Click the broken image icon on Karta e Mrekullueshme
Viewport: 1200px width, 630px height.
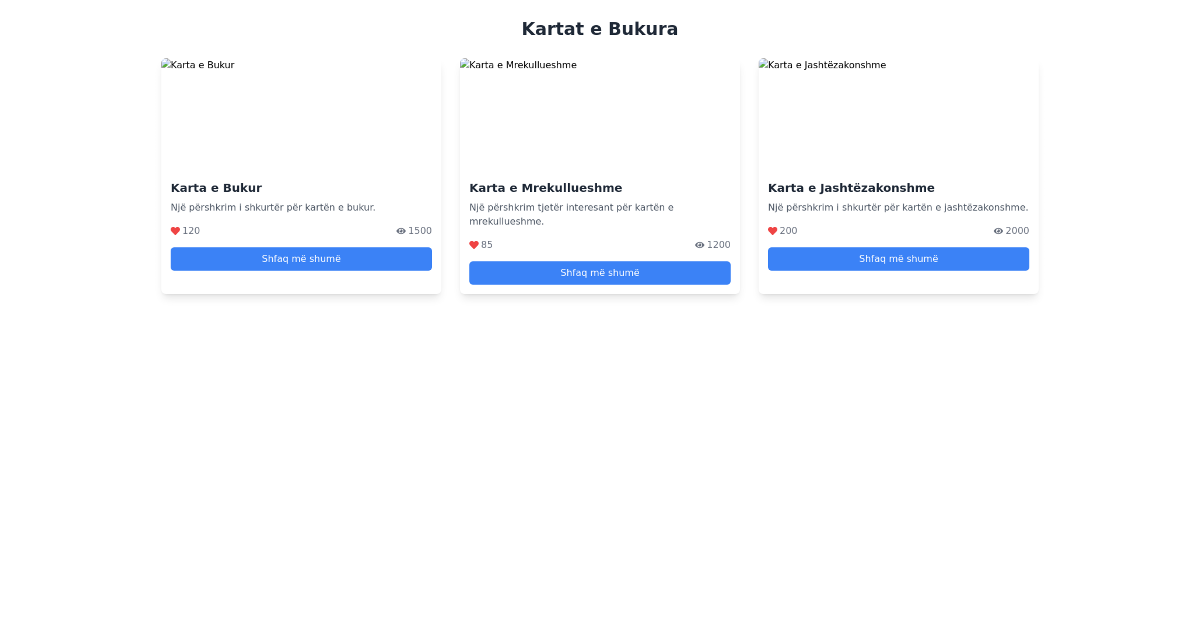[463, 64]
